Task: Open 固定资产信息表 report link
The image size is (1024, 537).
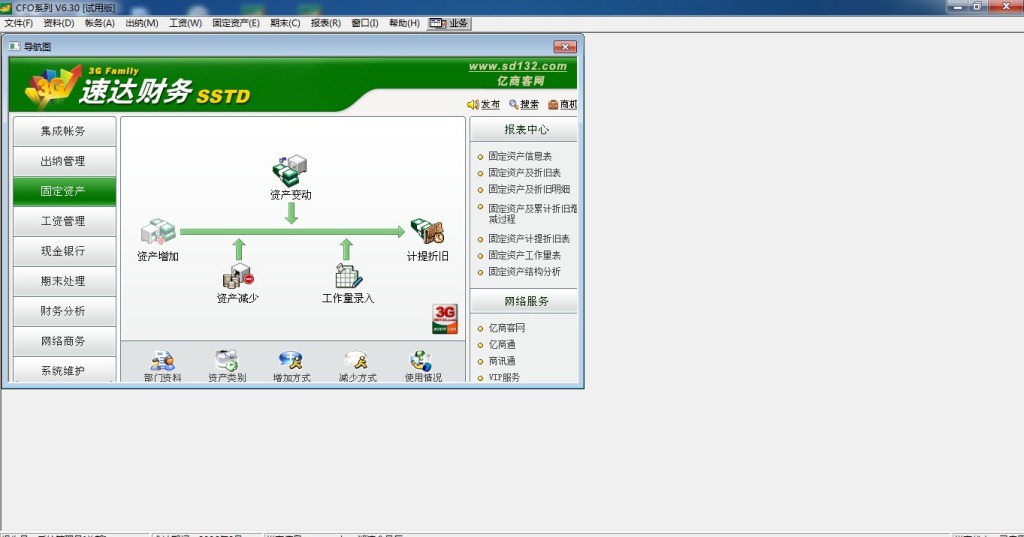Action: point(520,156)
